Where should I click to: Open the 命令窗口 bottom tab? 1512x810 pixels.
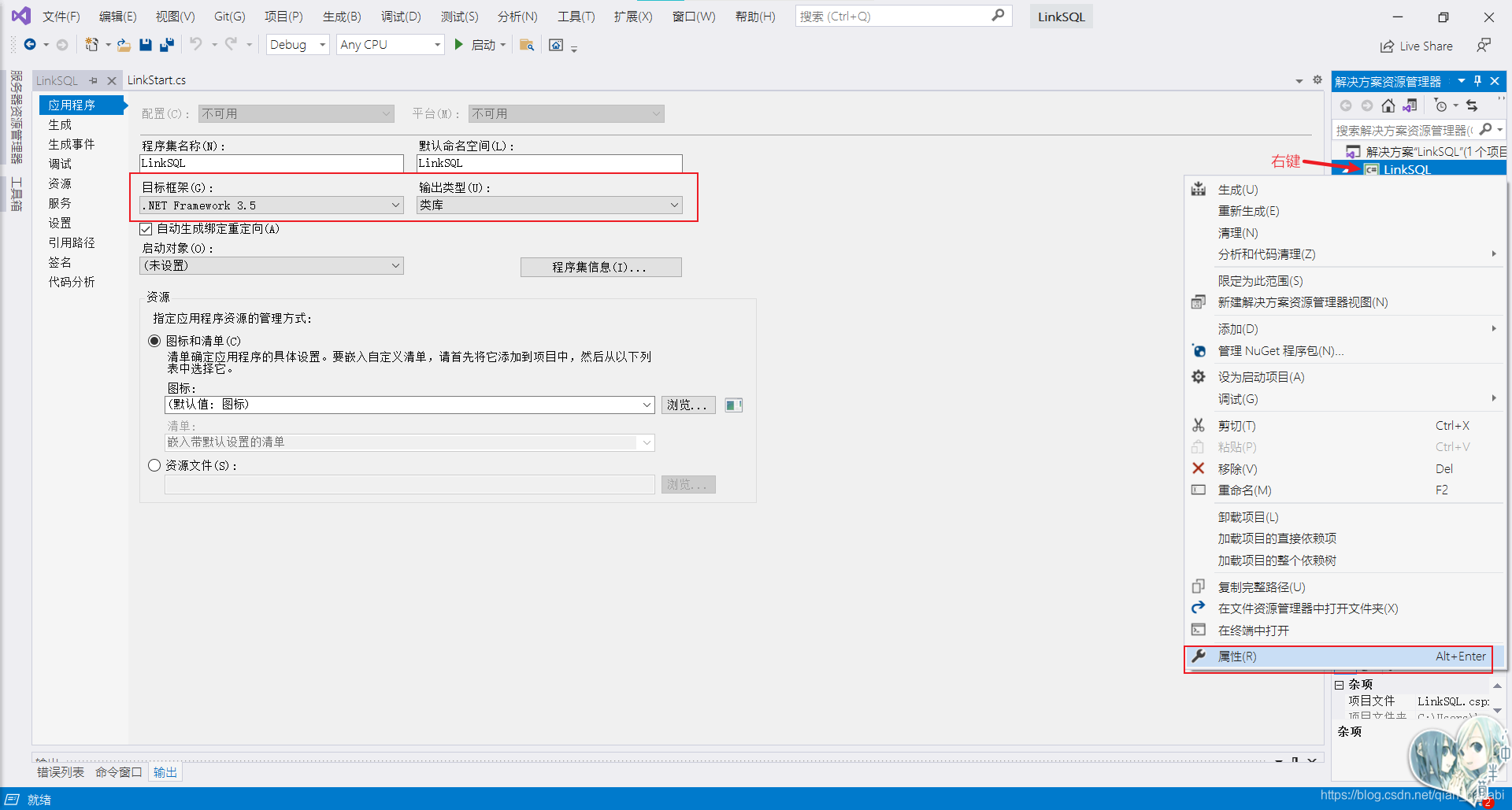coord(119,772)
